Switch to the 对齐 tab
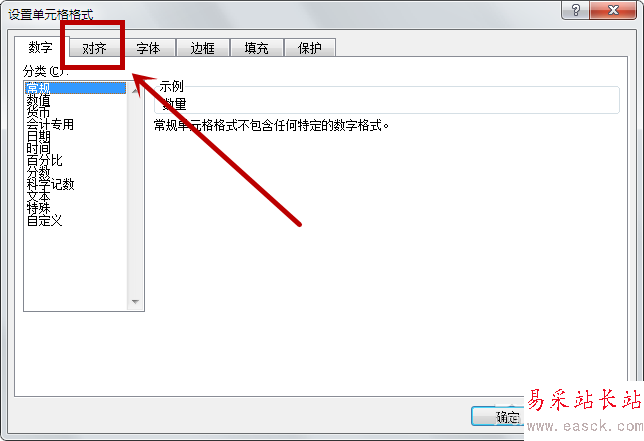The image size is (644, 441). pos(94,48)
